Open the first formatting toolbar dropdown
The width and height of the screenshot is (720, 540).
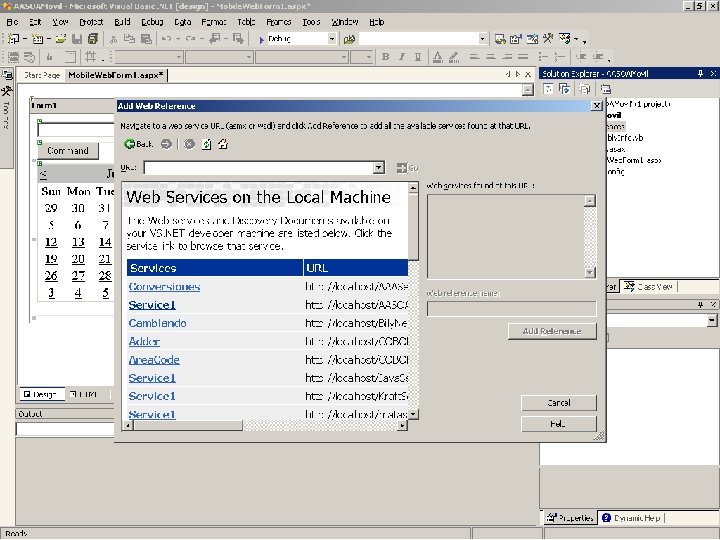pos(179,57)
